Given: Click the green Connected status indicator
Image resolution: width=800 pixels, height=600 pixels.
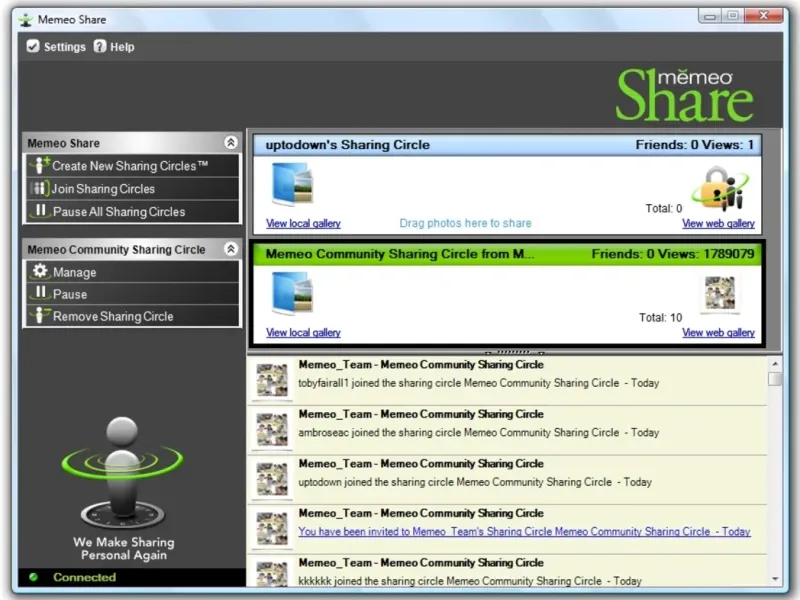Looking at the screenshot, I should (34, 577).
